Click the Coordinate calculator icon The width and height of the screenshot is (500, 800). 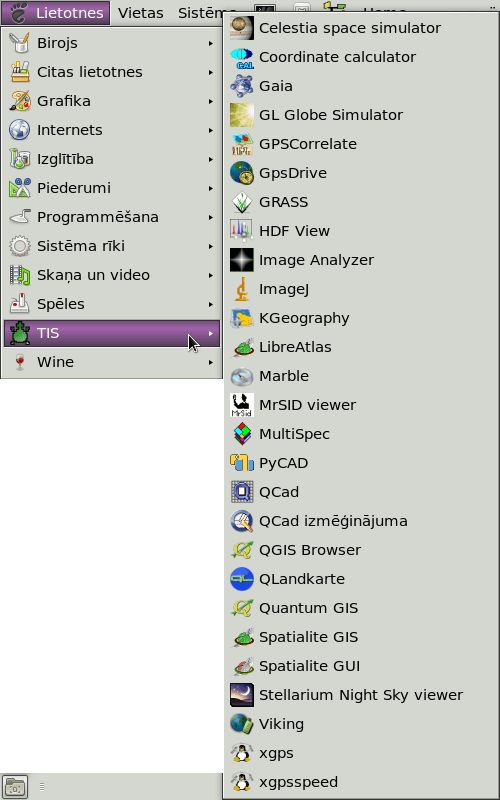[x=242, y=57]
